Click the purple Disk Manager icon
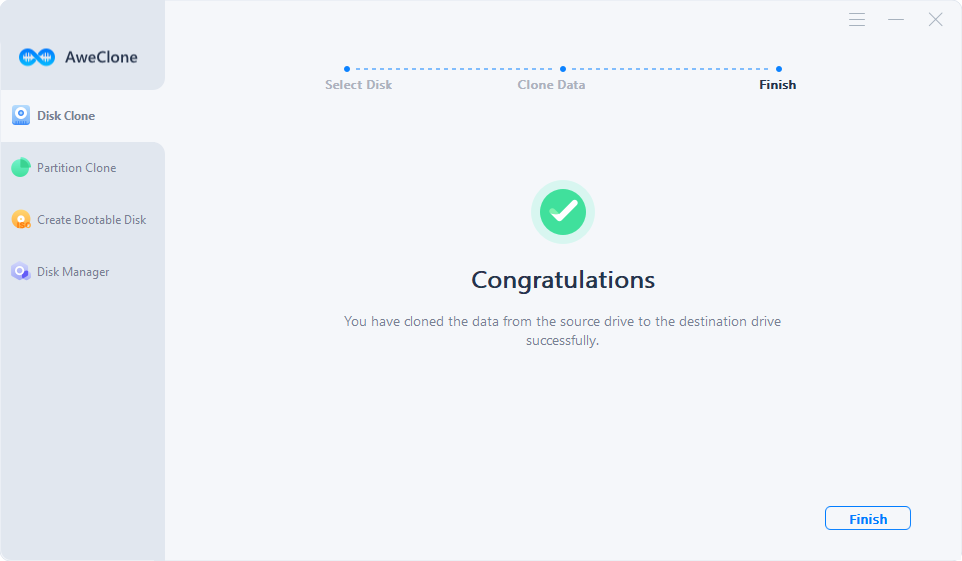The height and width of the screenshot is (561, 962). tap(21, 271)
